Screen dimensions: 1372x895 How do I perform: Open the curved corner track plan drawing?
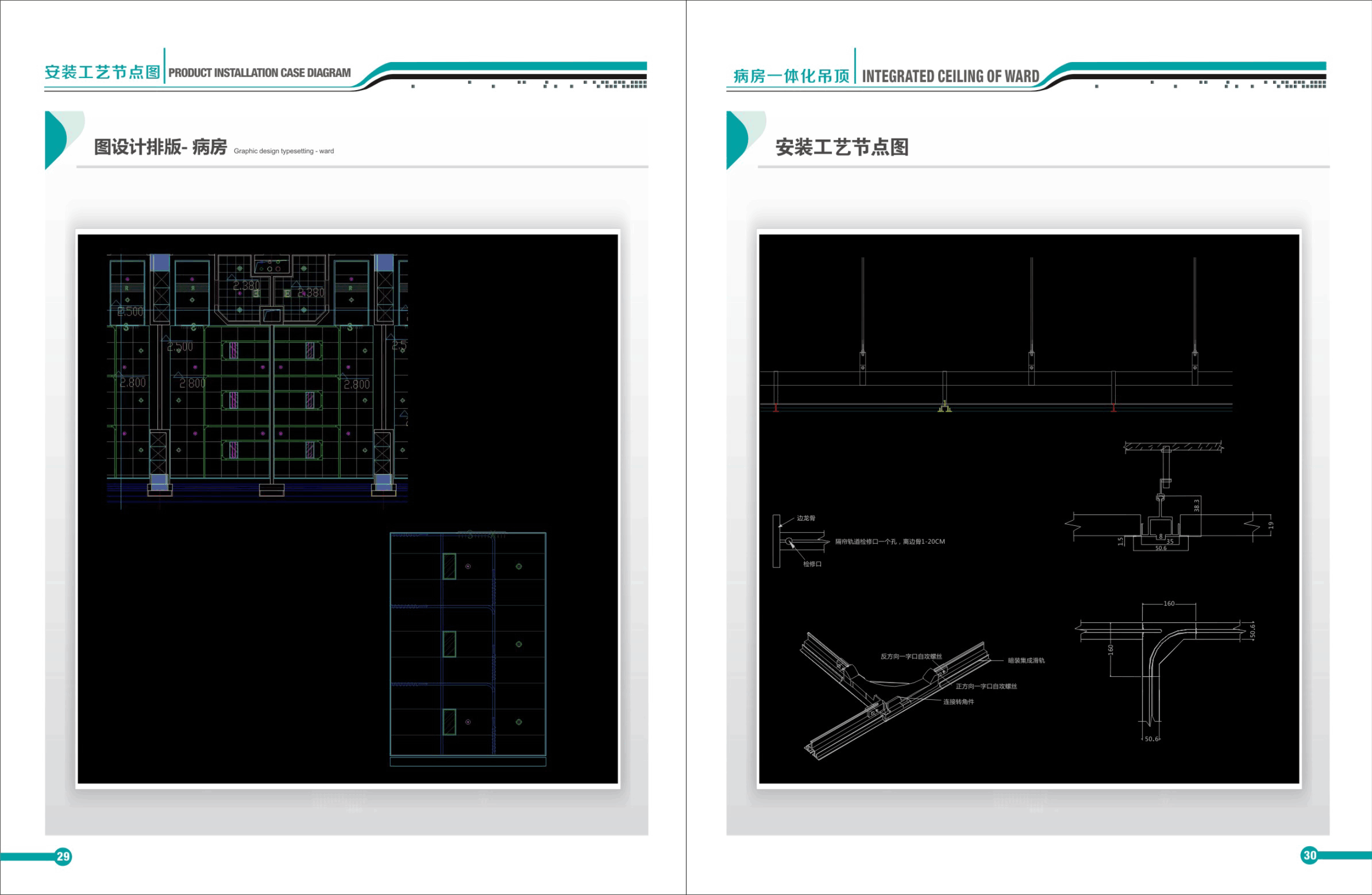pyautogui.click(x=1166, y=672)
